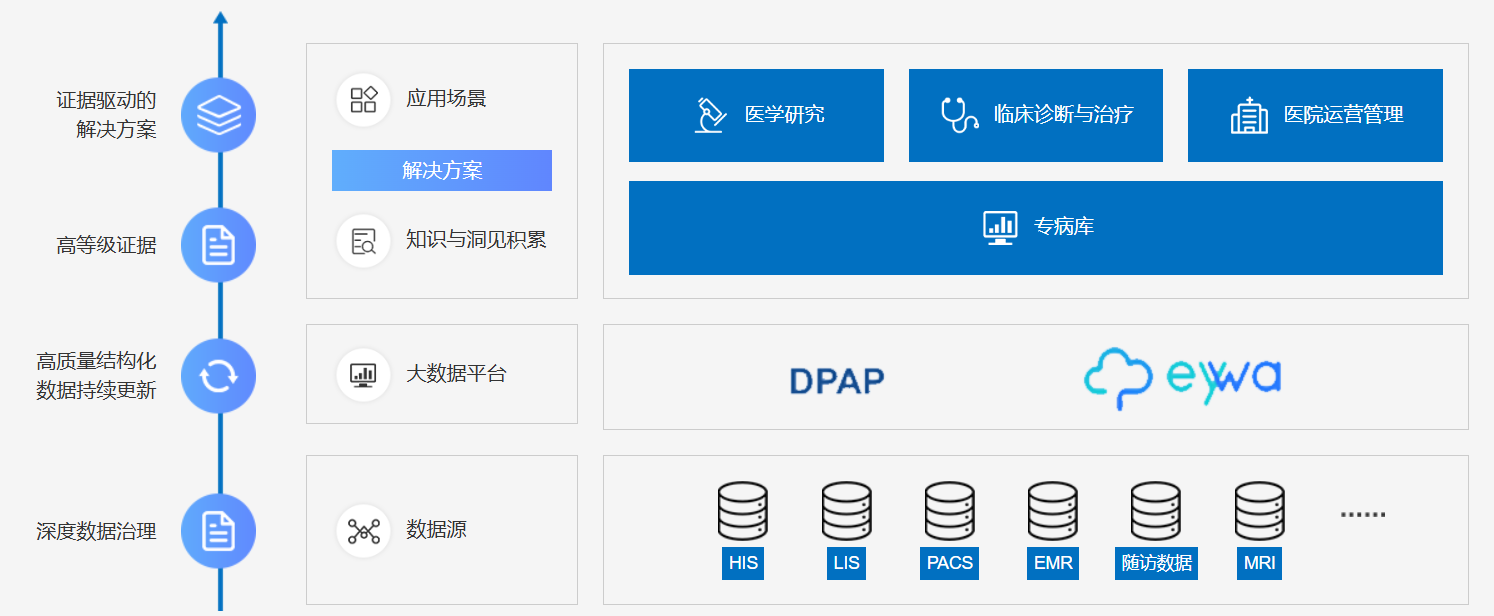Screen dimensions: 1494x616
Task: Select the monitor icon next to 大数据平台
Action: click(x=363, y=374)
